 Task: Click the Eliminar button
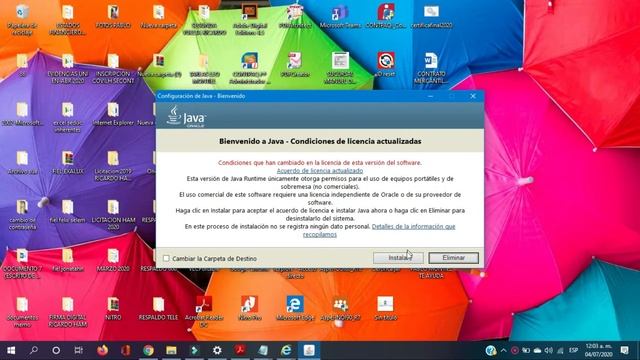(453, 258)
